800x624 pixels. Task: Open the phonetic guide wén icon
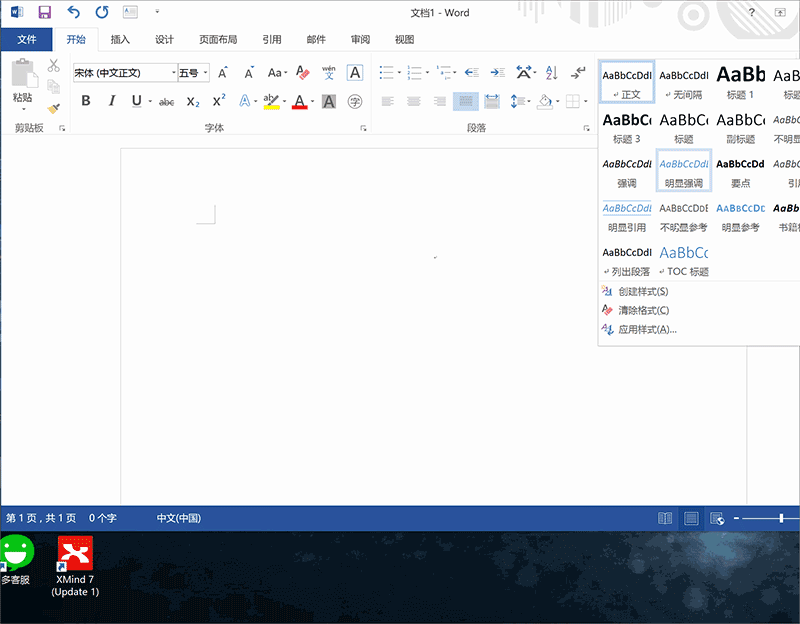pyautogui.click(x=329, y=72)
